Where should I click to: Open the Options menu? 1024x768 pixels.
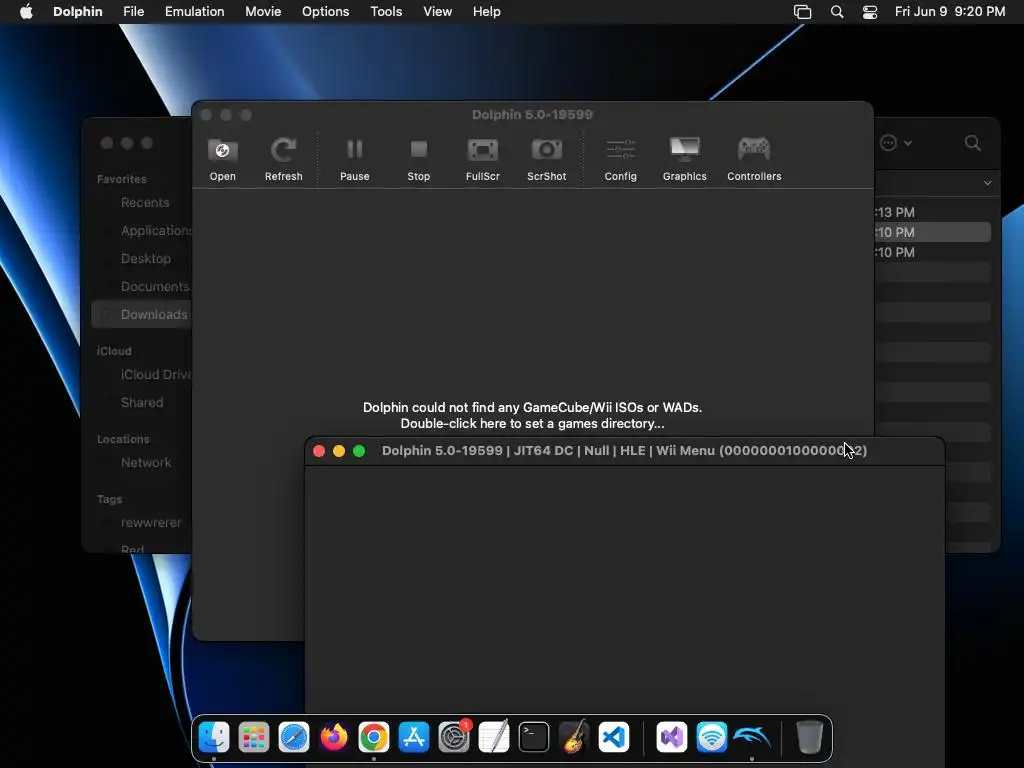pyautogui.click(x=325, y=12)
